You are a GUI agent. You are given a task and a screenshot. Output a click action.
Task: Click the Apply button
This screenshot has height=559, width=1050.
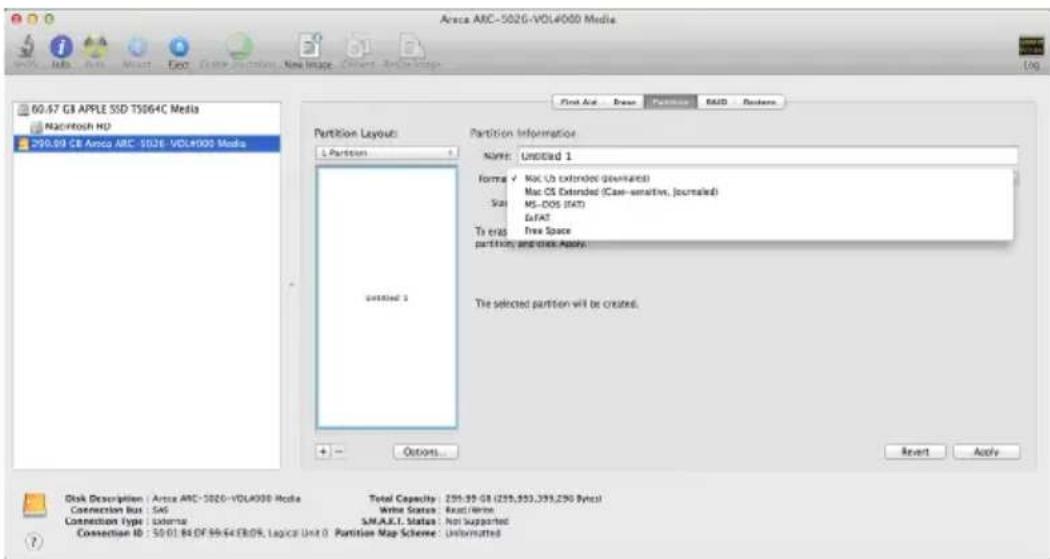pyautogui.click(x=986, y=452)
